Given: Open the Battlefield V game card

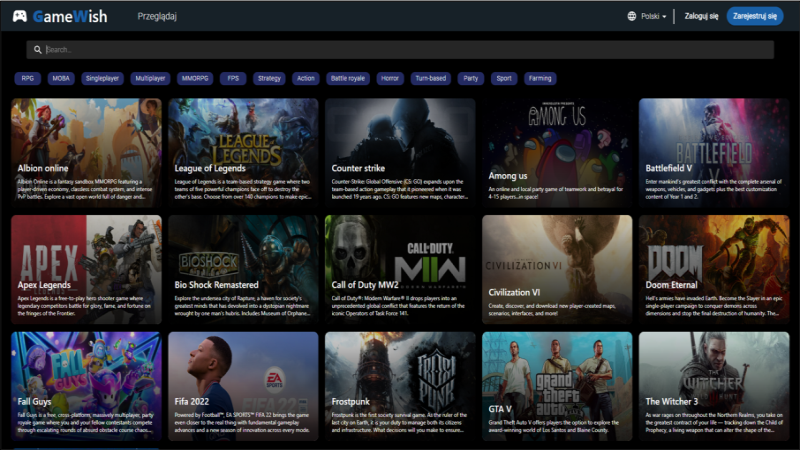Looking at the screenshot, I should coord(714,153).
